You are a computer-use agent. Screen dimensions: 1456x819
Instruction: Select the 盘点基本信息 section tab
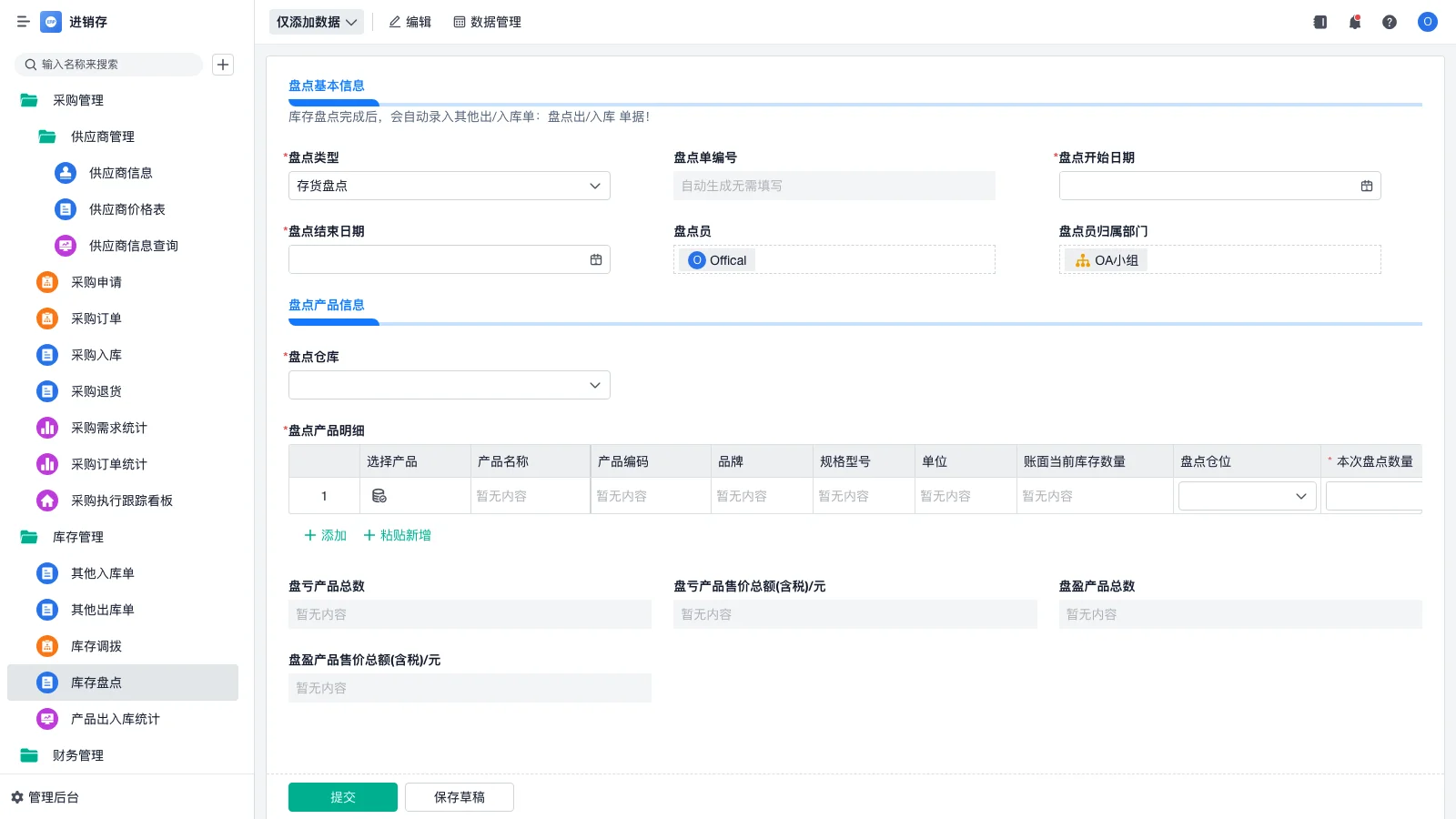pos(327,86)
